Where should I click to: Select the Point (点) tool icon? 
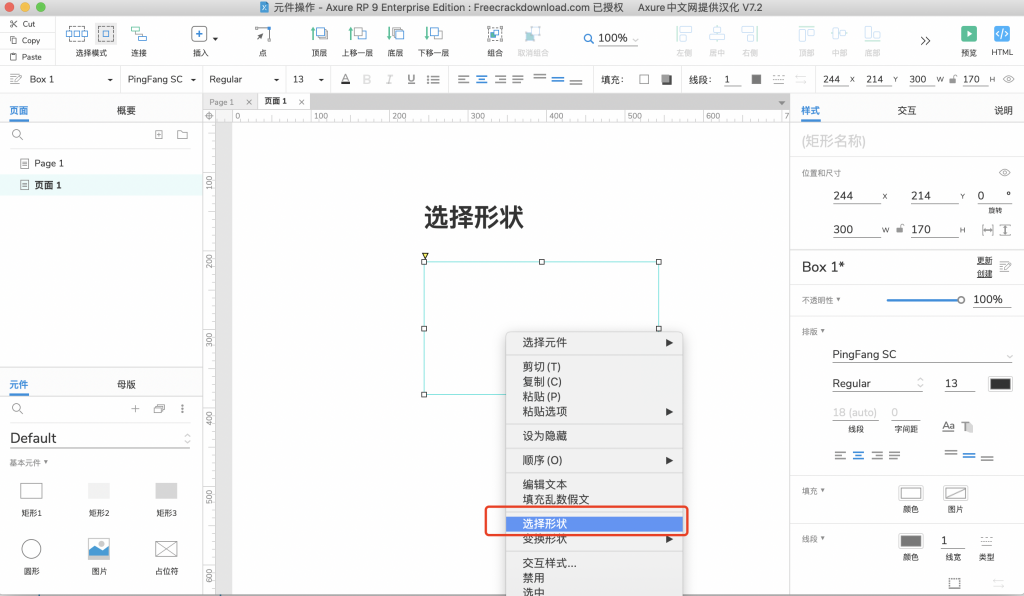pos(262,34)
